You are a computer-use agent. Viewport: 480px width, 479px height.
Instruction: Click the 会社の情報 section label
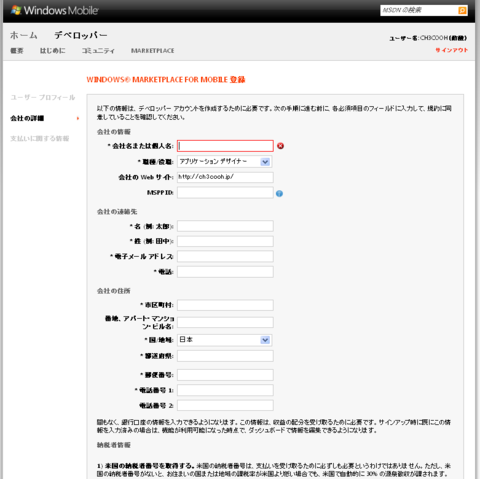(x=114, y=132)
